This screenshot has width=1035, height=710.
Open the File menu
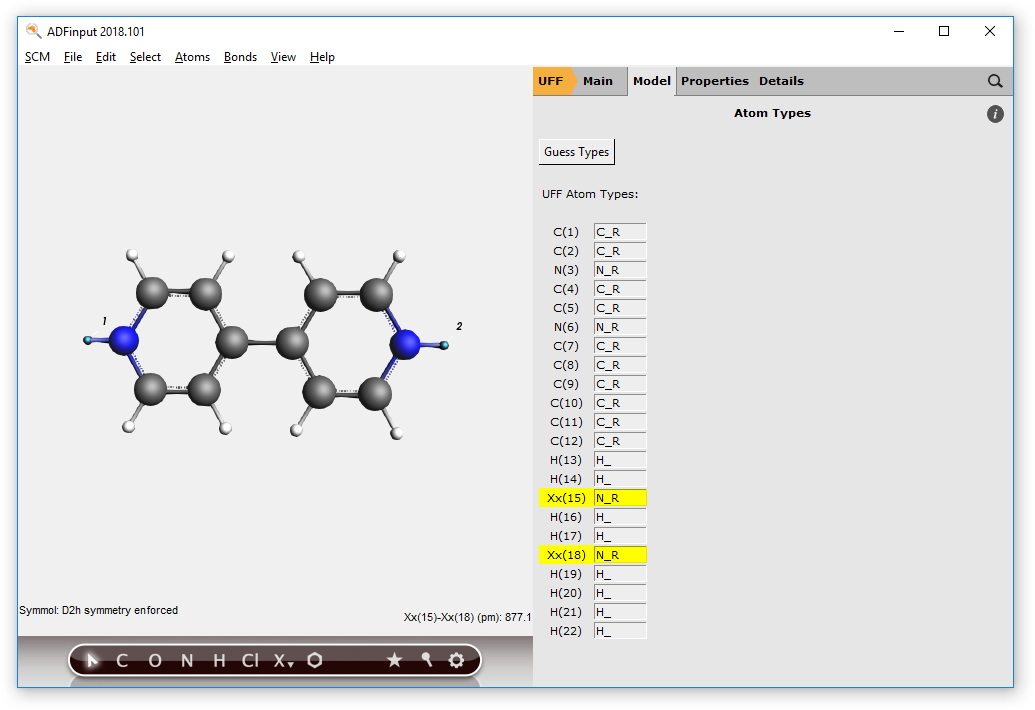73,57
